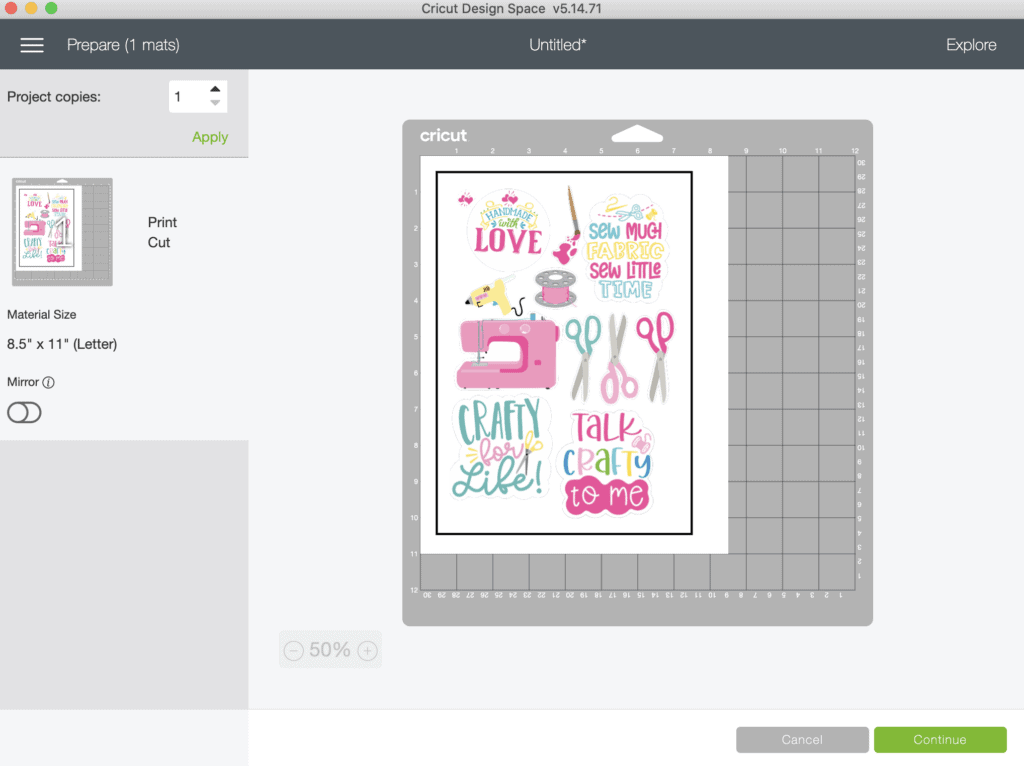Minimize the window with yellow button

31,8
